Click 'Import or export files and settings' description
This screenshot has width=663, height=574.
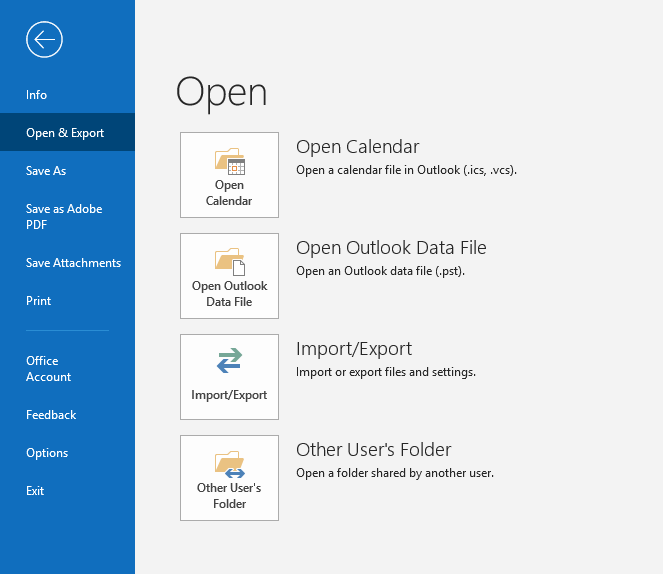[386, 372]
